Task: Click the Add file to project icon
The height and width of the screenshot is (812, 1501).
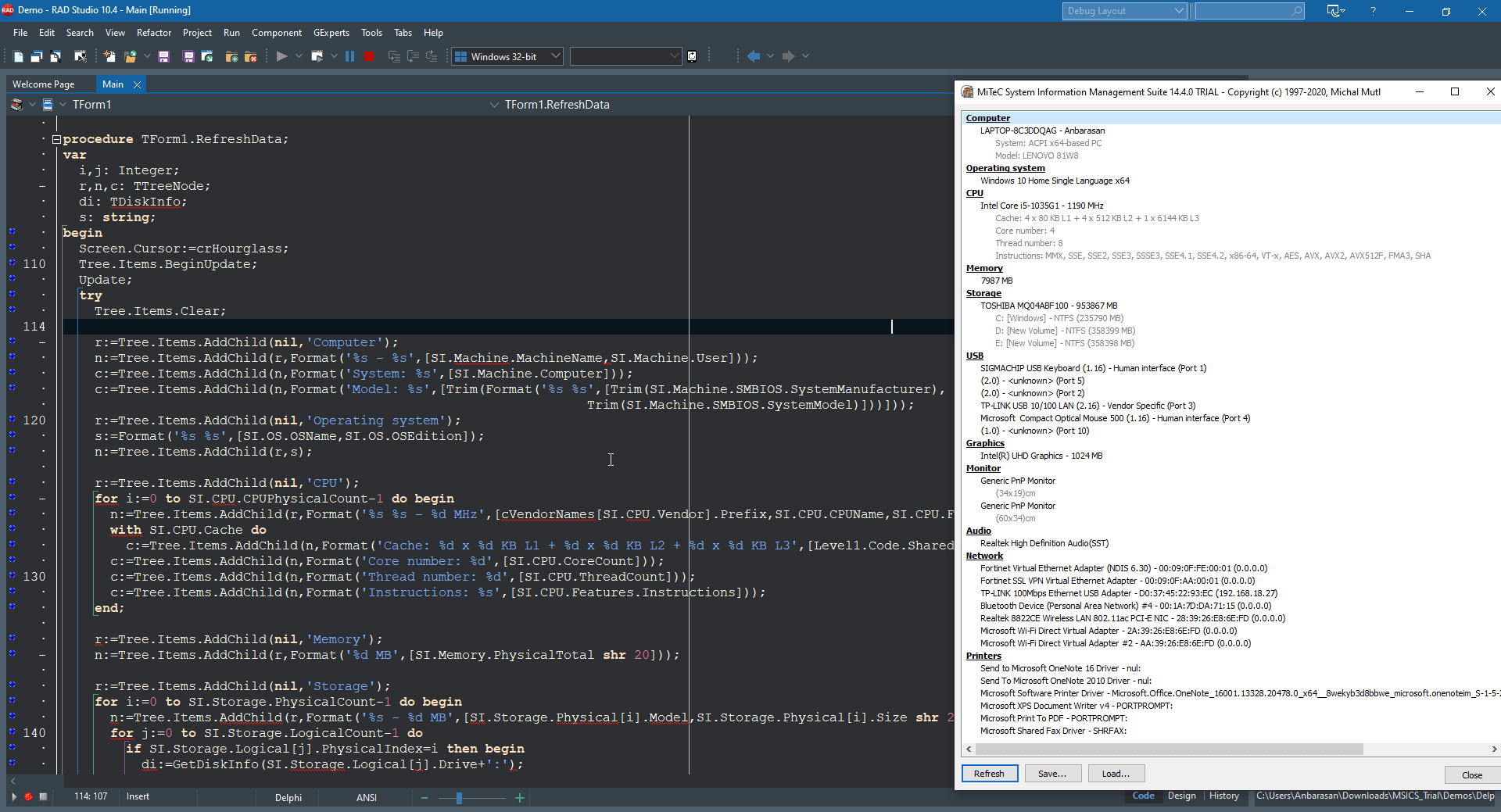Action: [x=231, y=56]
